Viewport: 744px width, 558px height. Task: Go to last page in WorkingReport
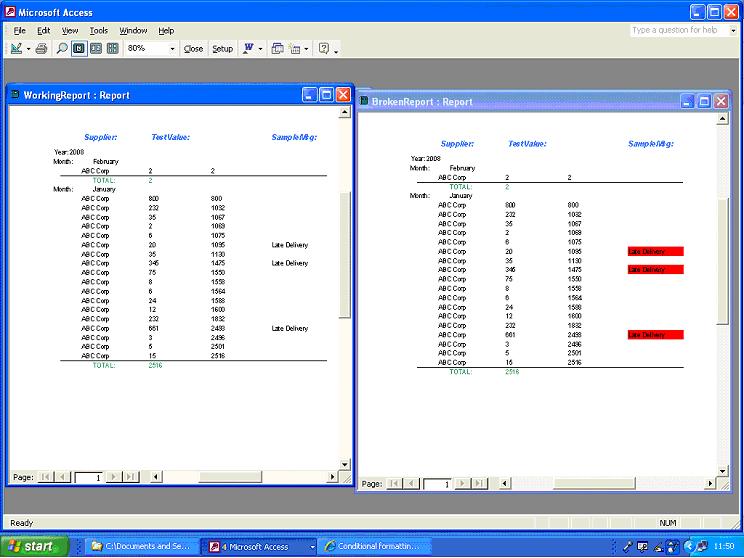[x=130, y=477]
